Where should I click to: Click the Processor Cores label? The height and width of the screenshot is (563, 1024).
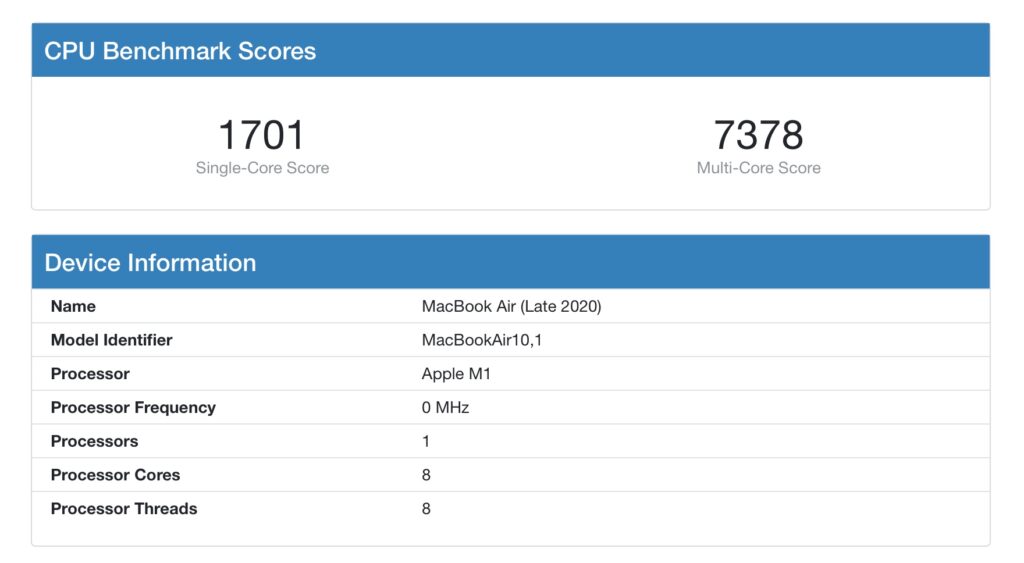(x=116, y=475)
